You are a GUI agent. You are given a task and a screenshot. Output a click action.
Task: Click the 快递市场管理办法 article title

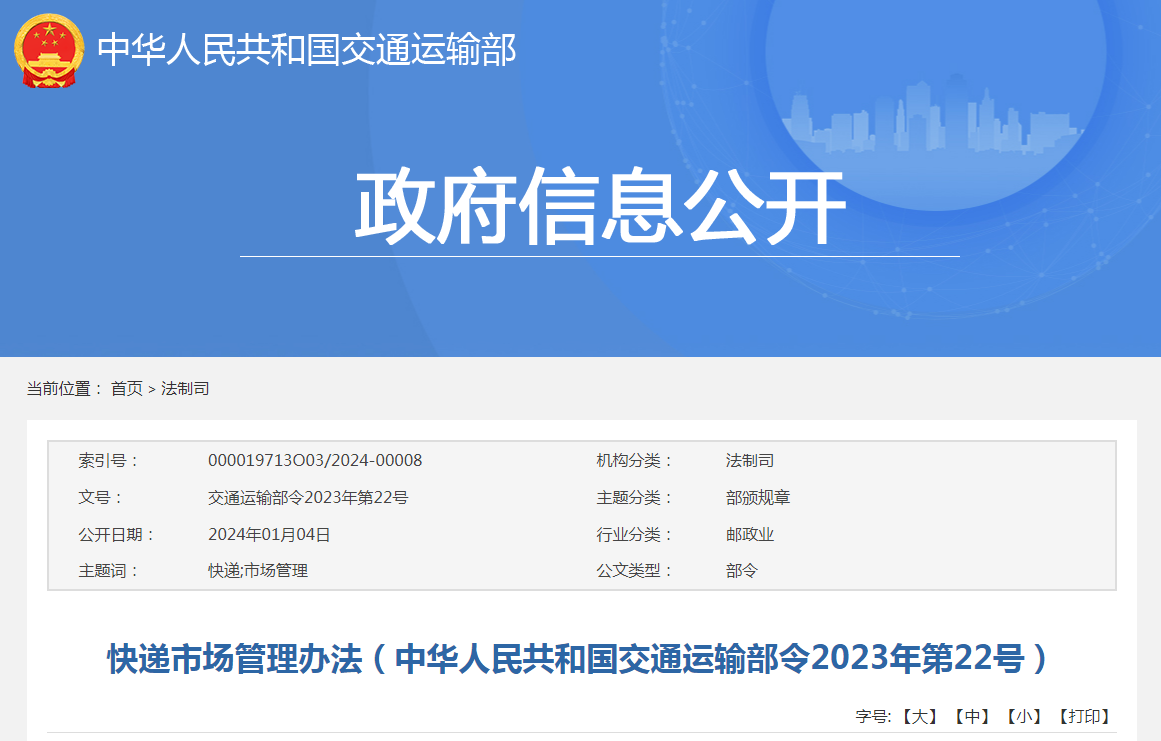(x=578, y=658)
